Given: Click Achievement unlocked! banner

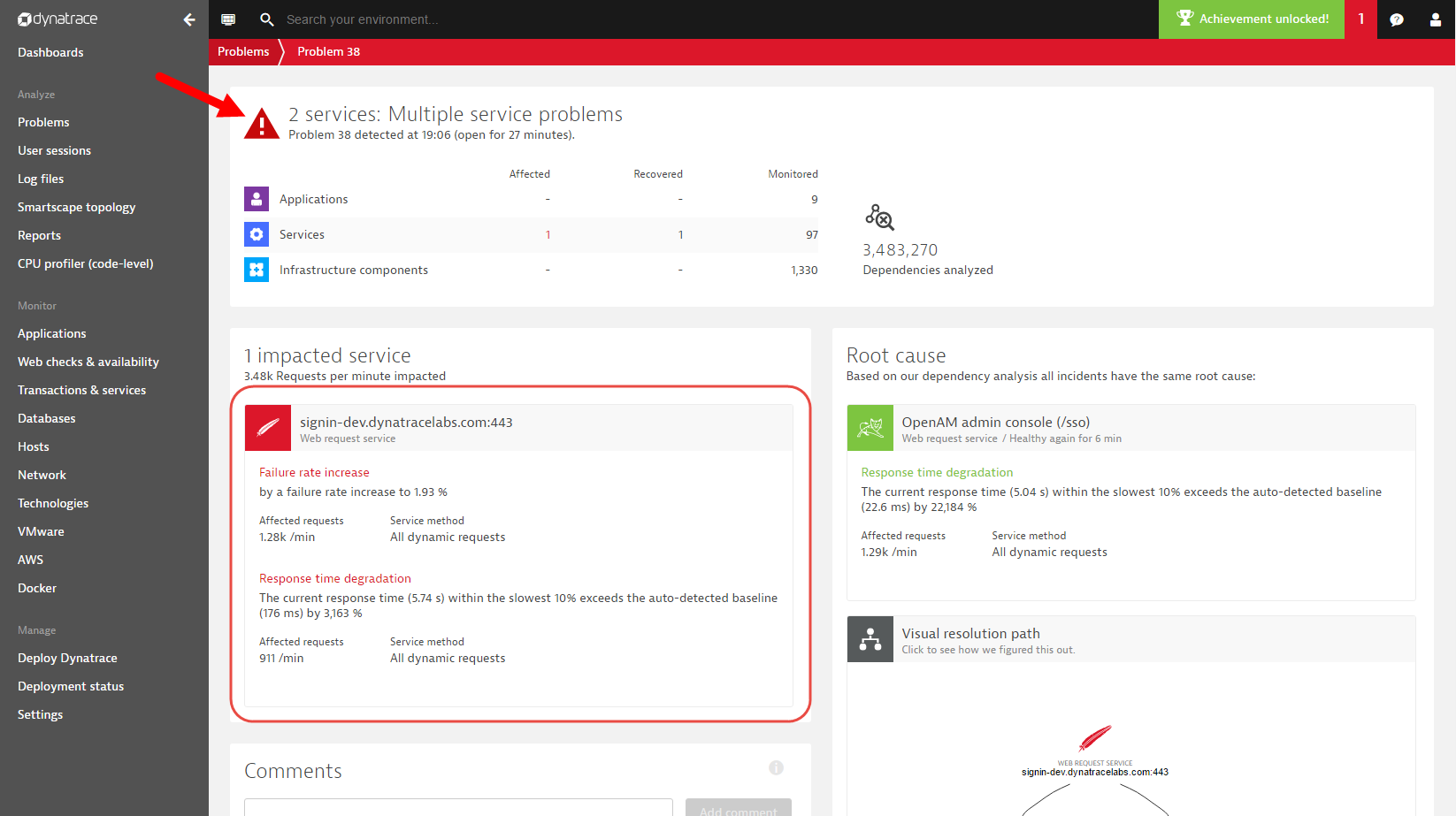Looking at the screenshot, I should click(x=1252, y=19).
